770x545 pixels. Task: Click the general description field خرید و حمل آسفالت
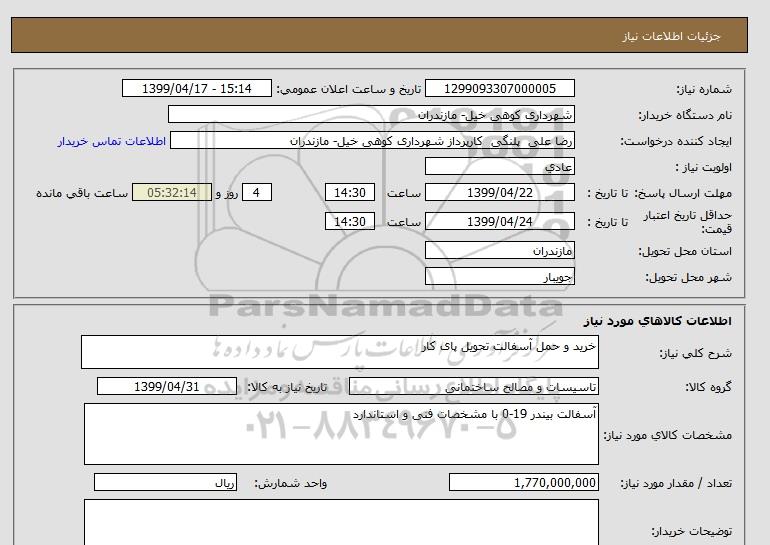340,352
